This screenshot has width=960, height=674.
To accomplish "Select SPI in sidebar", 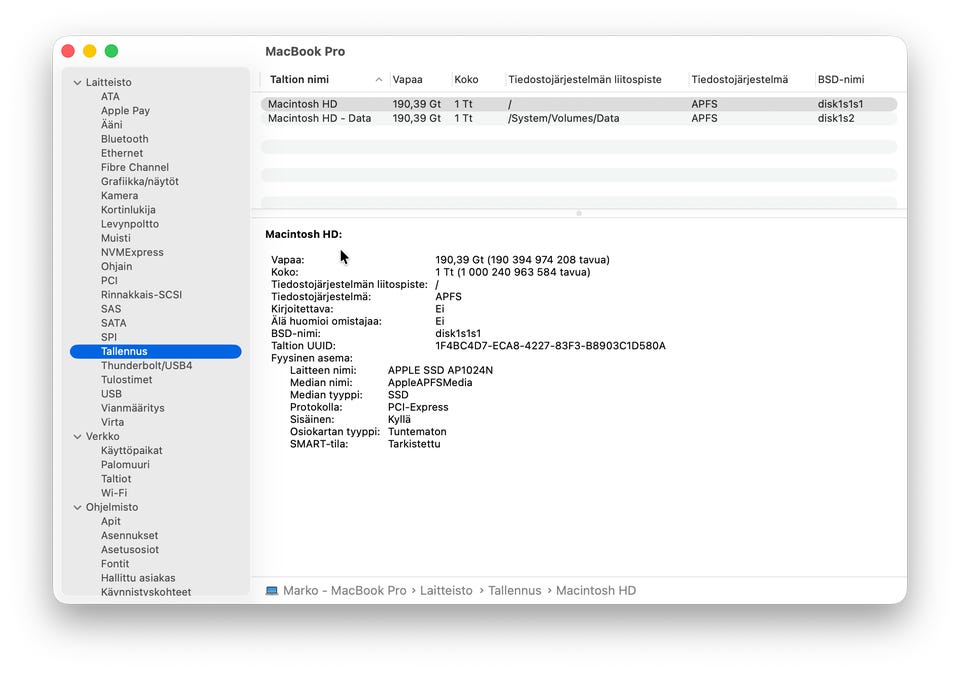I will point(108,337).
